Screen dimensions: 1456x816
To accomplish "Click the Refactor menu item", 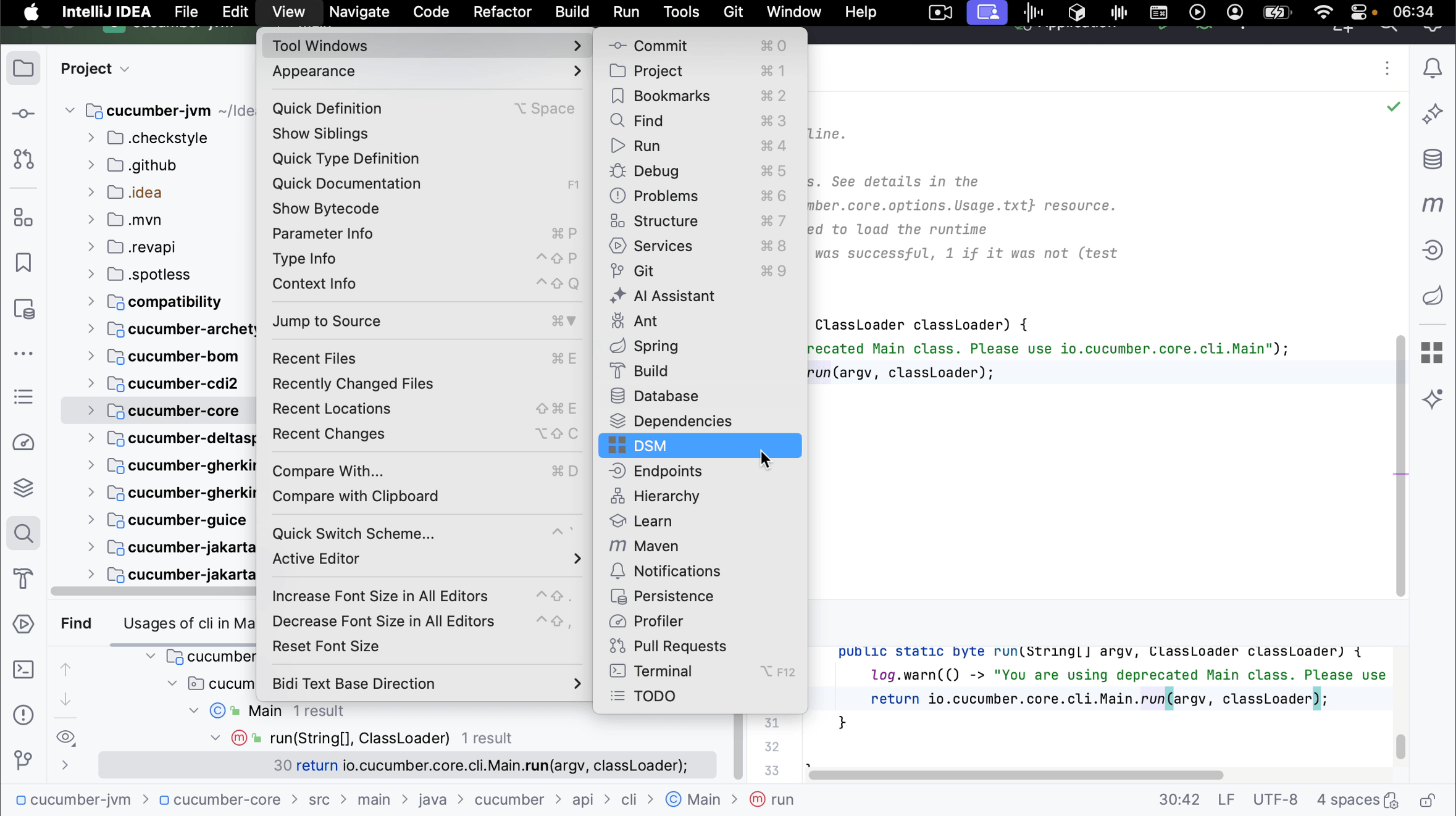I will [502, 12].
